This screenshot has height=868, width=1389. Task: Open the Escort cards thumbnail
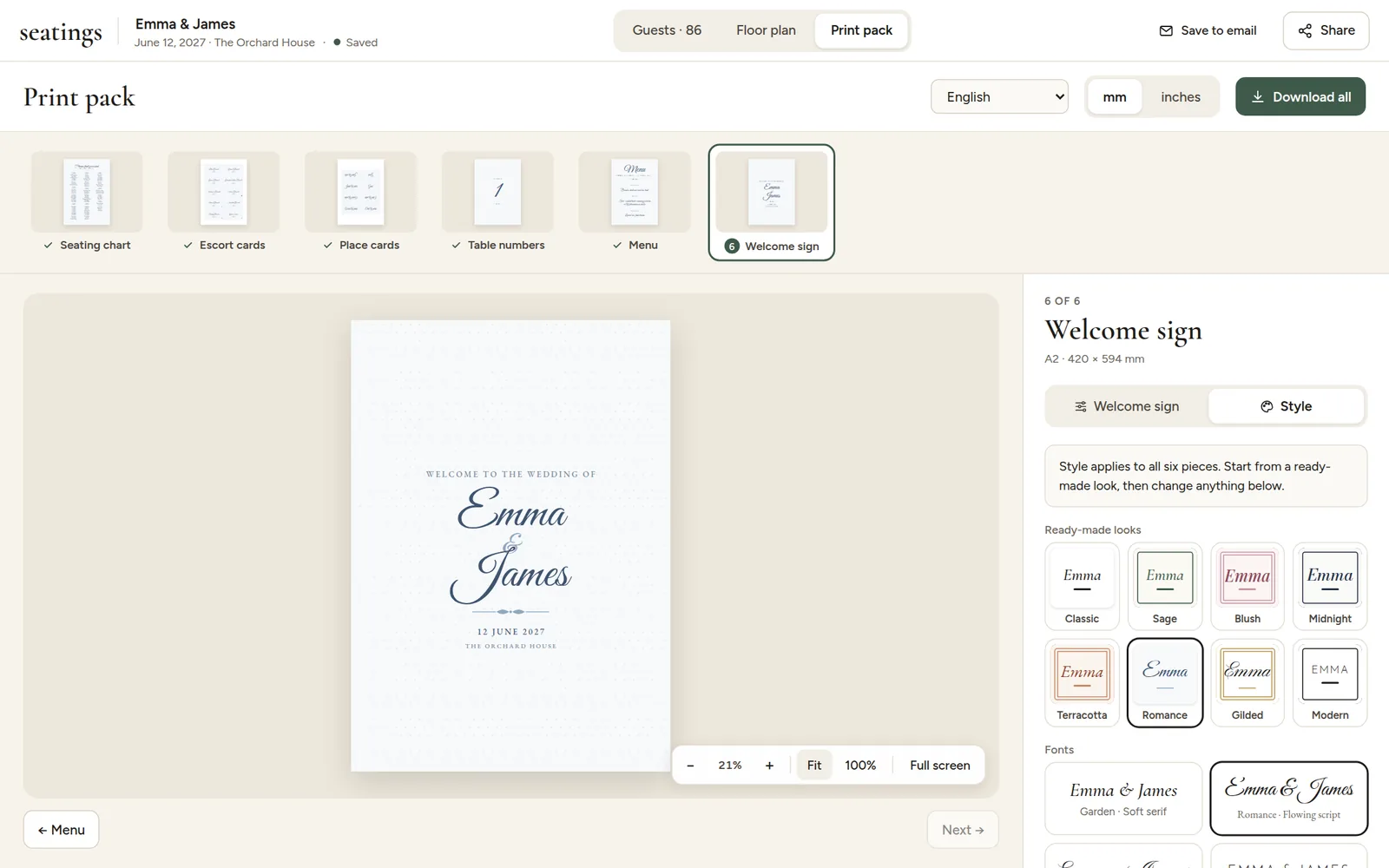[x=224, y=202]
